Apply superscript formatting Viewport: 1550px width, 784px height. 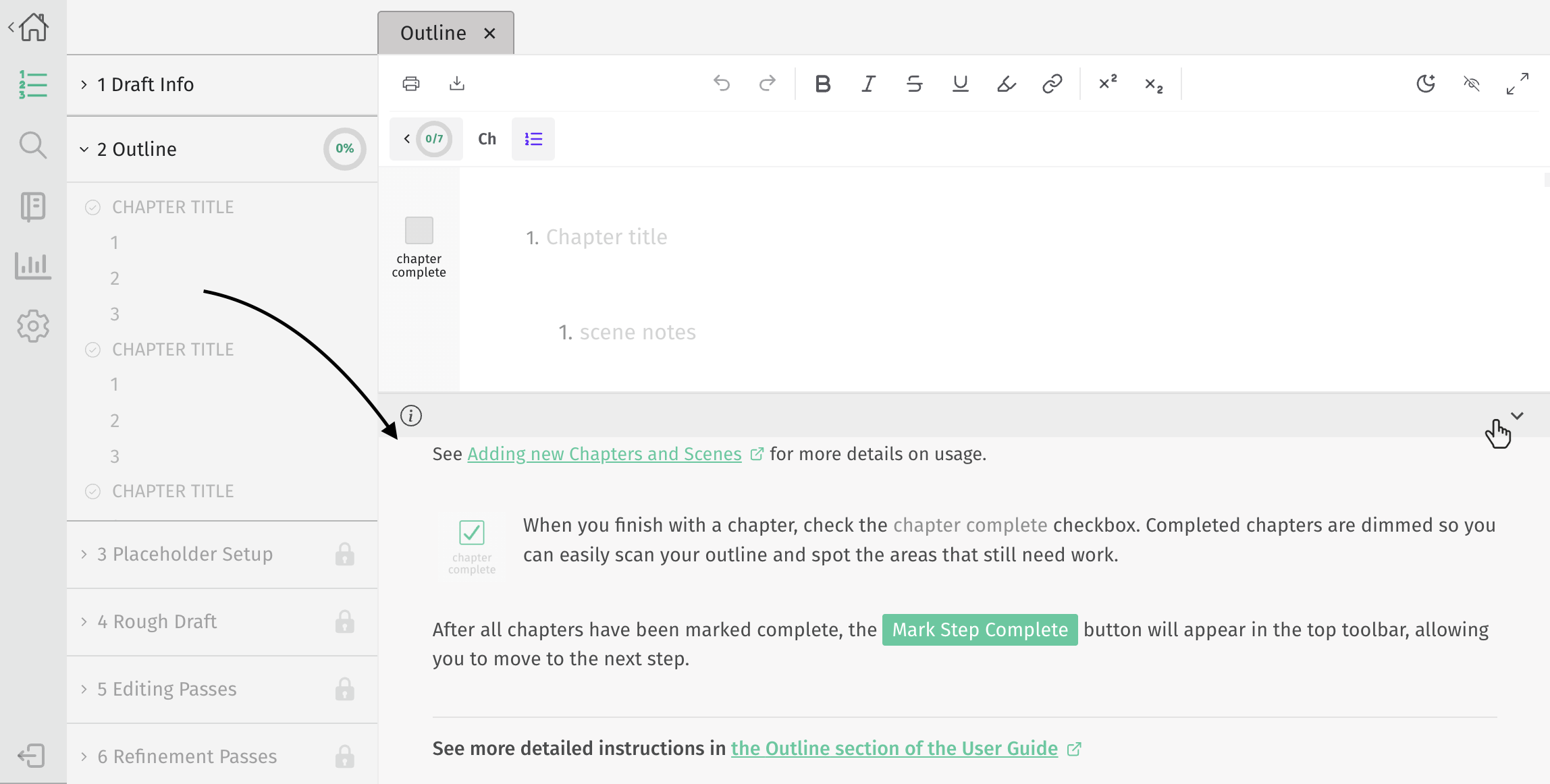click(x=1108, y=82)
